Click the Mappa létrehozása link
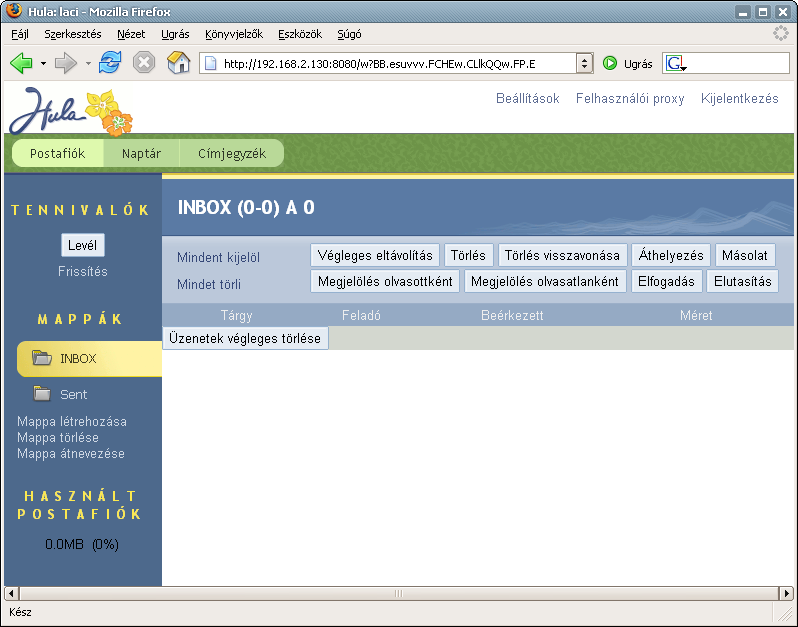Image resolution: width=798 pixels, height=627 pixels. (72, 421)
